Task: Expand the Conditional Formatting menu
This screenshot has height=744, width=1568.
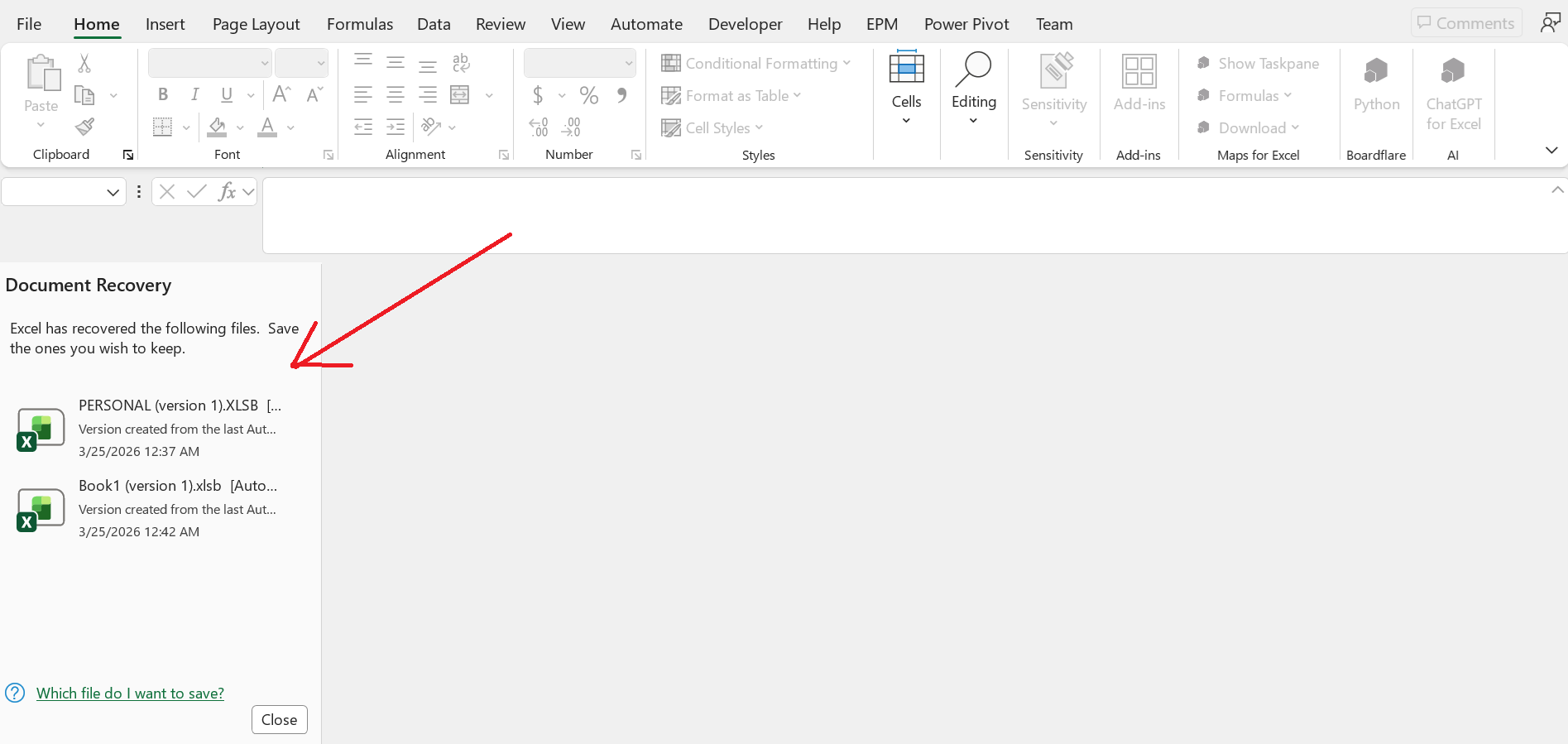Action: (x=755, y=64)
